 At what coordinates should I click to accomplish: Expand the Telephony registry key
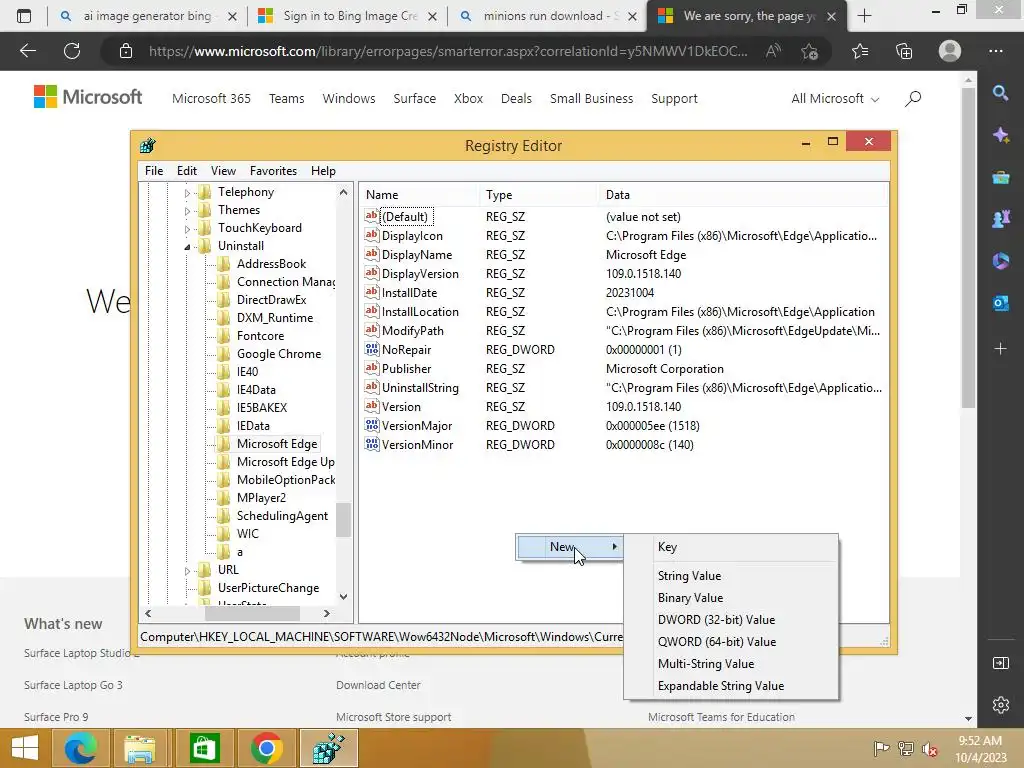tap(187, 193)
